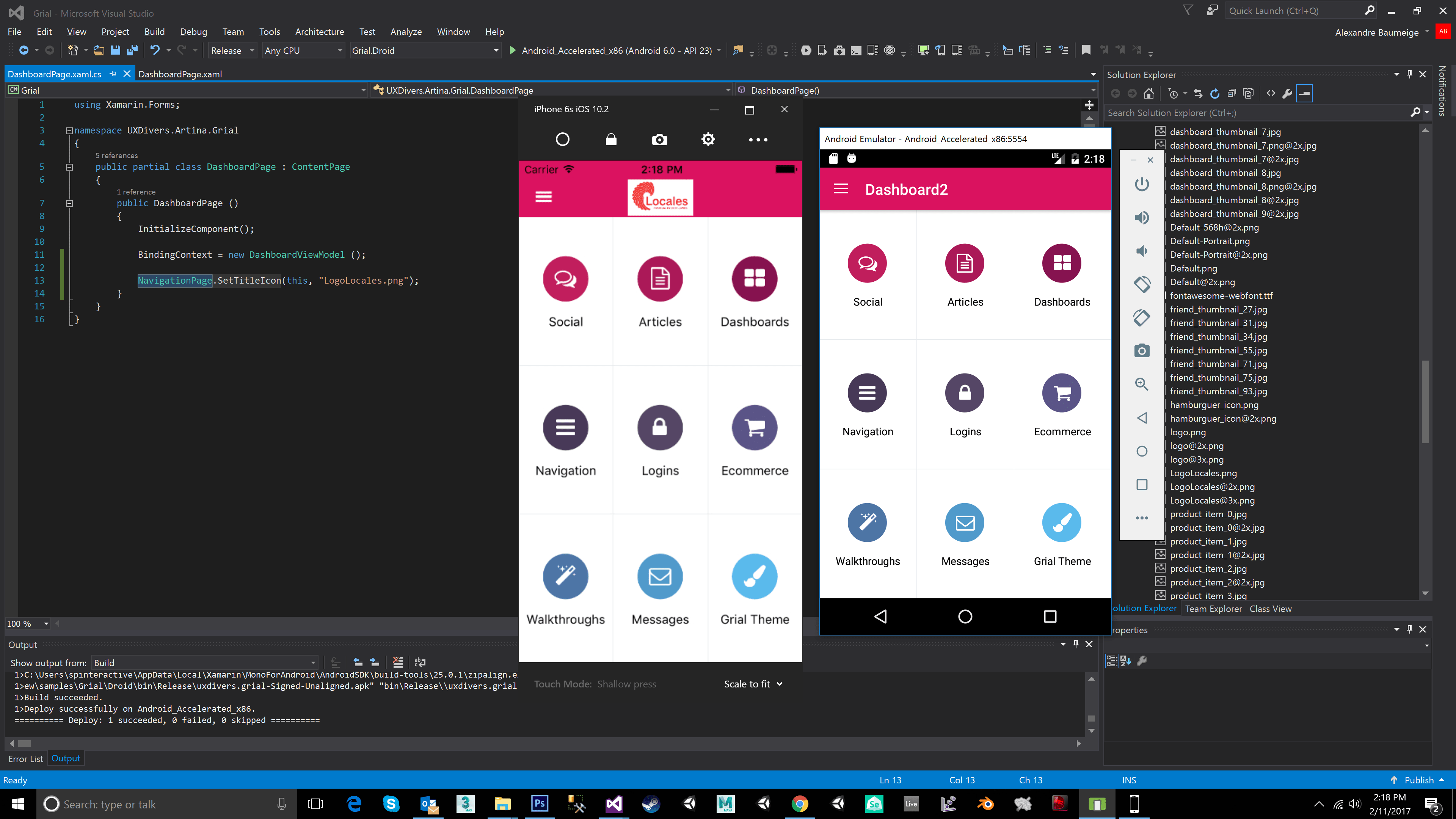1456x819 pixels.
Task: Unpin the Solution Explorer panel
Action: click(x=1409, y=74)
